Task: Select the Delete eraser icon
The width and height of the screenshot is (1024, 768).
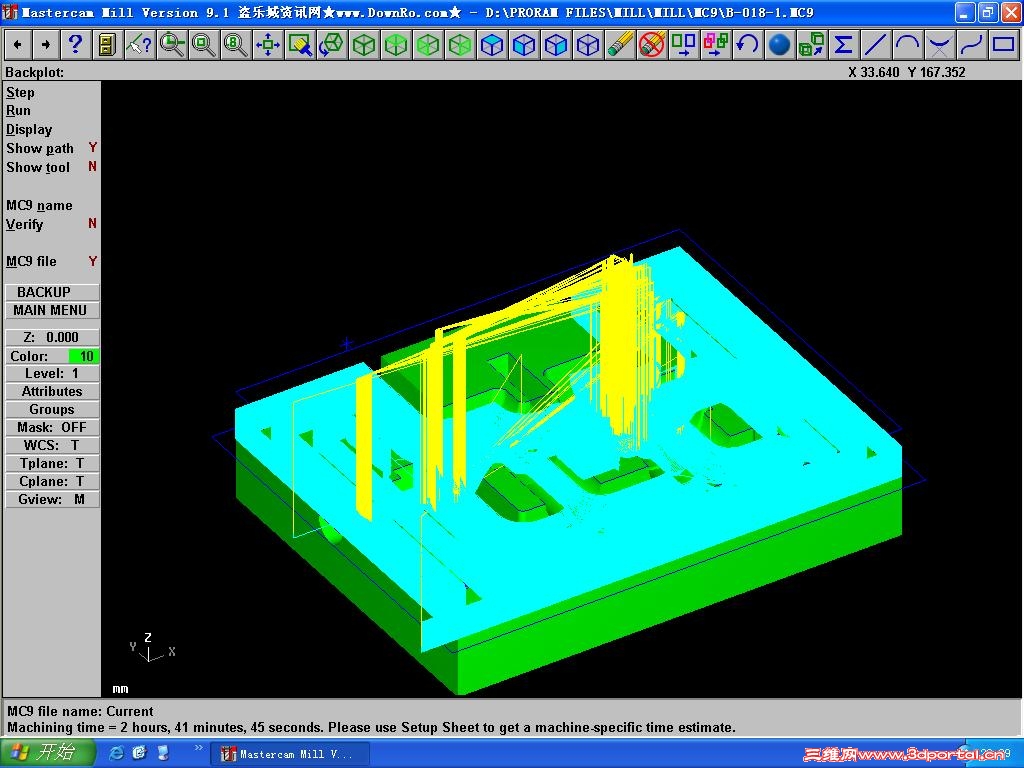Action: tap(620, 45)
